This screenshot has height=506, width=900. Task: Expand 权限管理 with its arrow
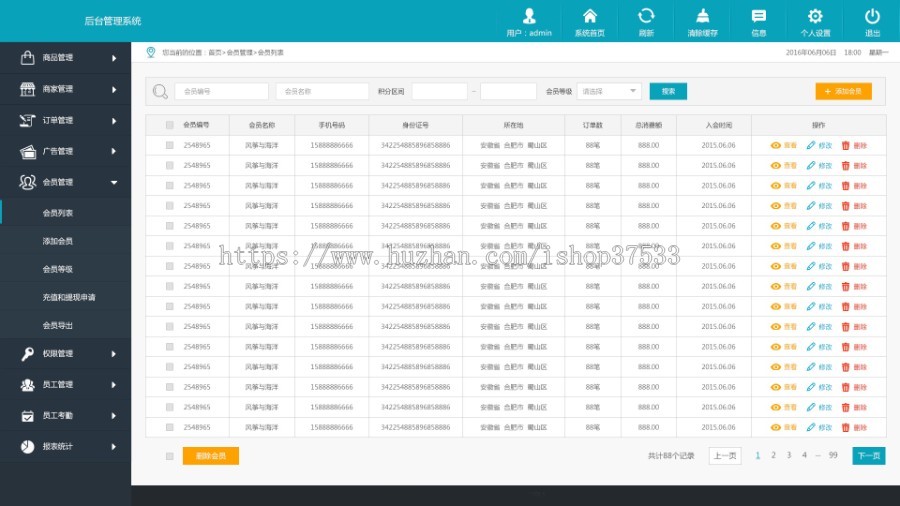114,354
